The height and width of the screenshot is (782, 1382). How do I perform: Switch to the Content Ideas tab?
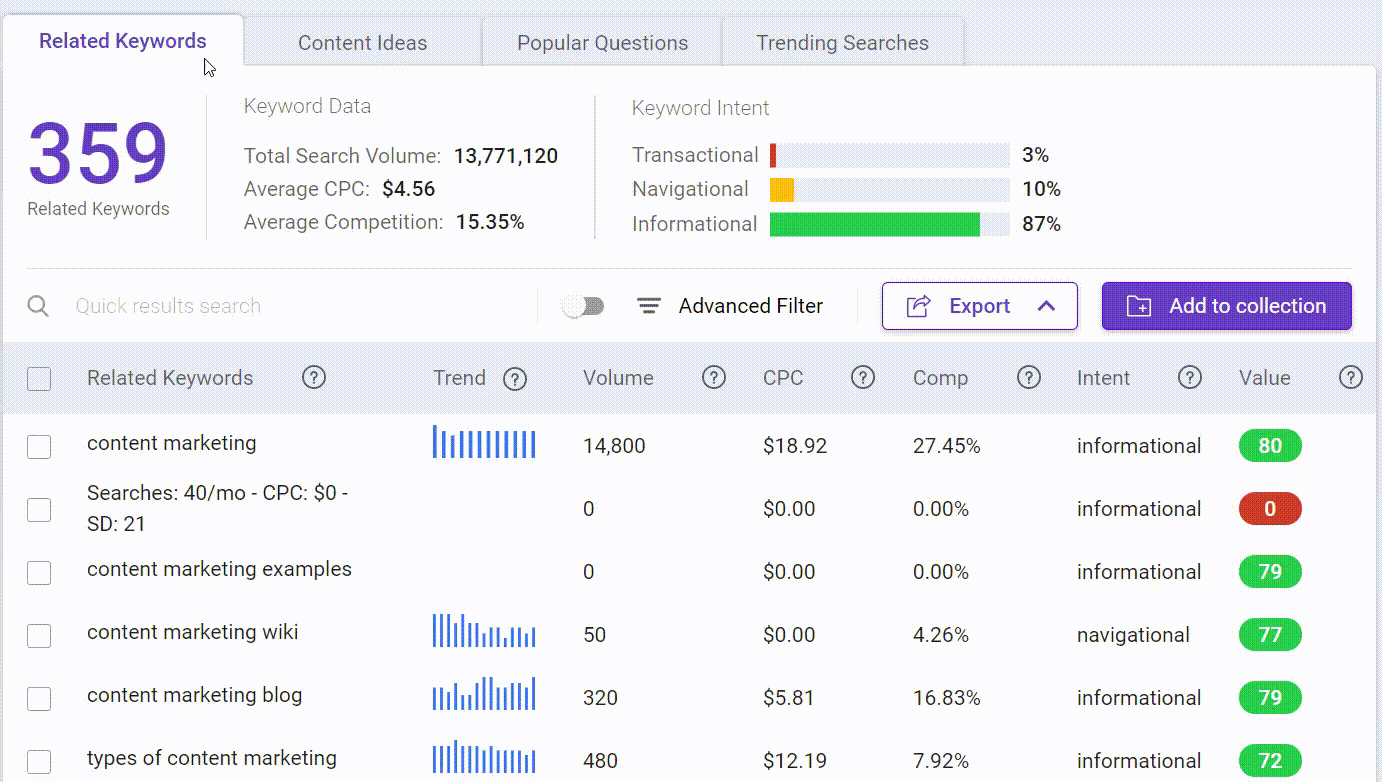(362, 43)
